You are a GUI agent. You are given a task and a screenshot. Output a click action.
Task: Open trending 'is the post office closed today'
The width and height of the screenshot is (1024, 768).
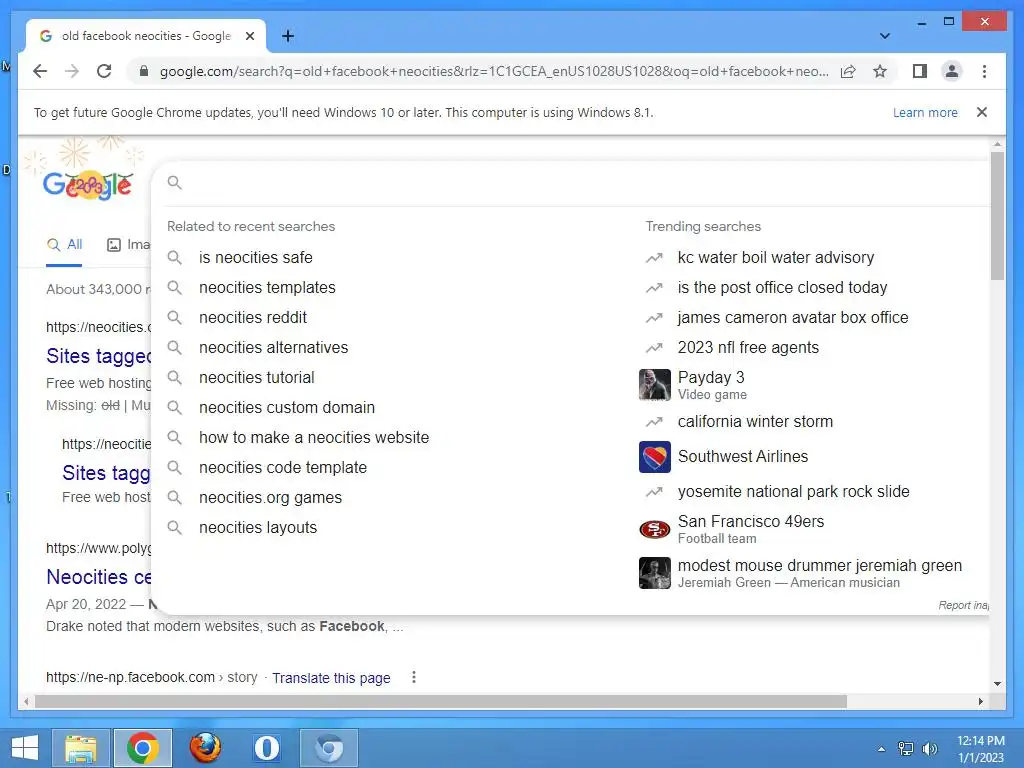pyautogui.click(x=782, y=287)
